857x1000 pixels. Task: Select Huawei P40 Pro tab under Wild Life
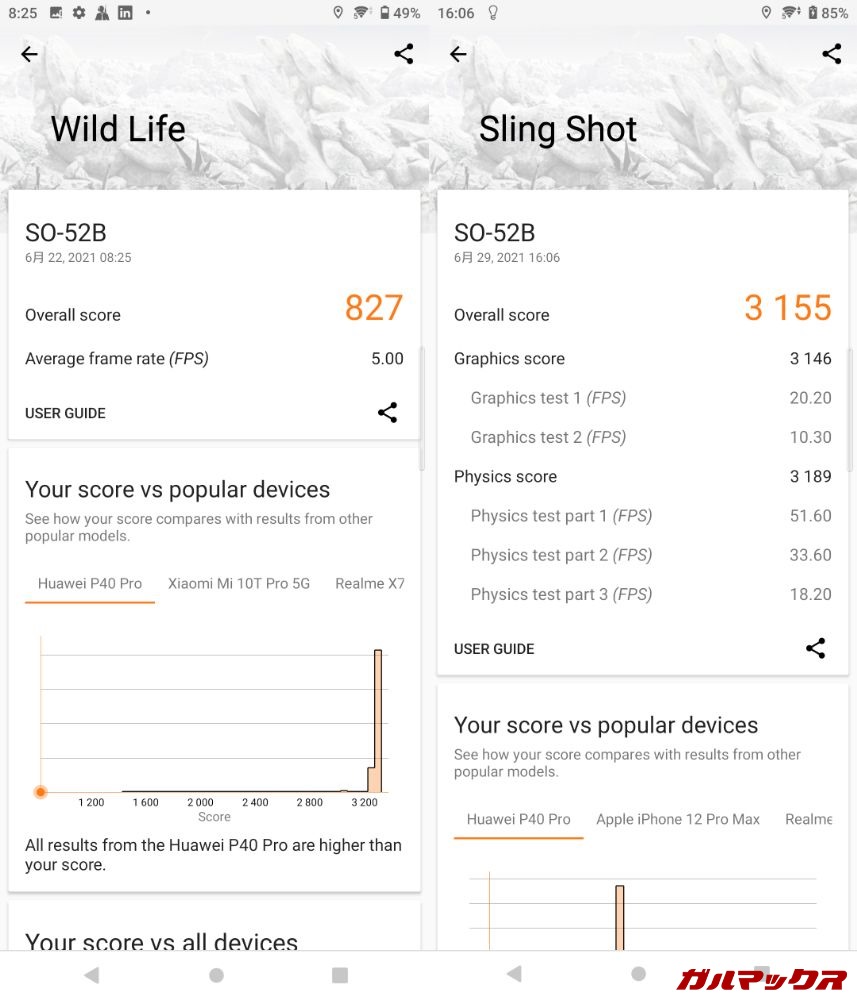(x=90, y=583)
